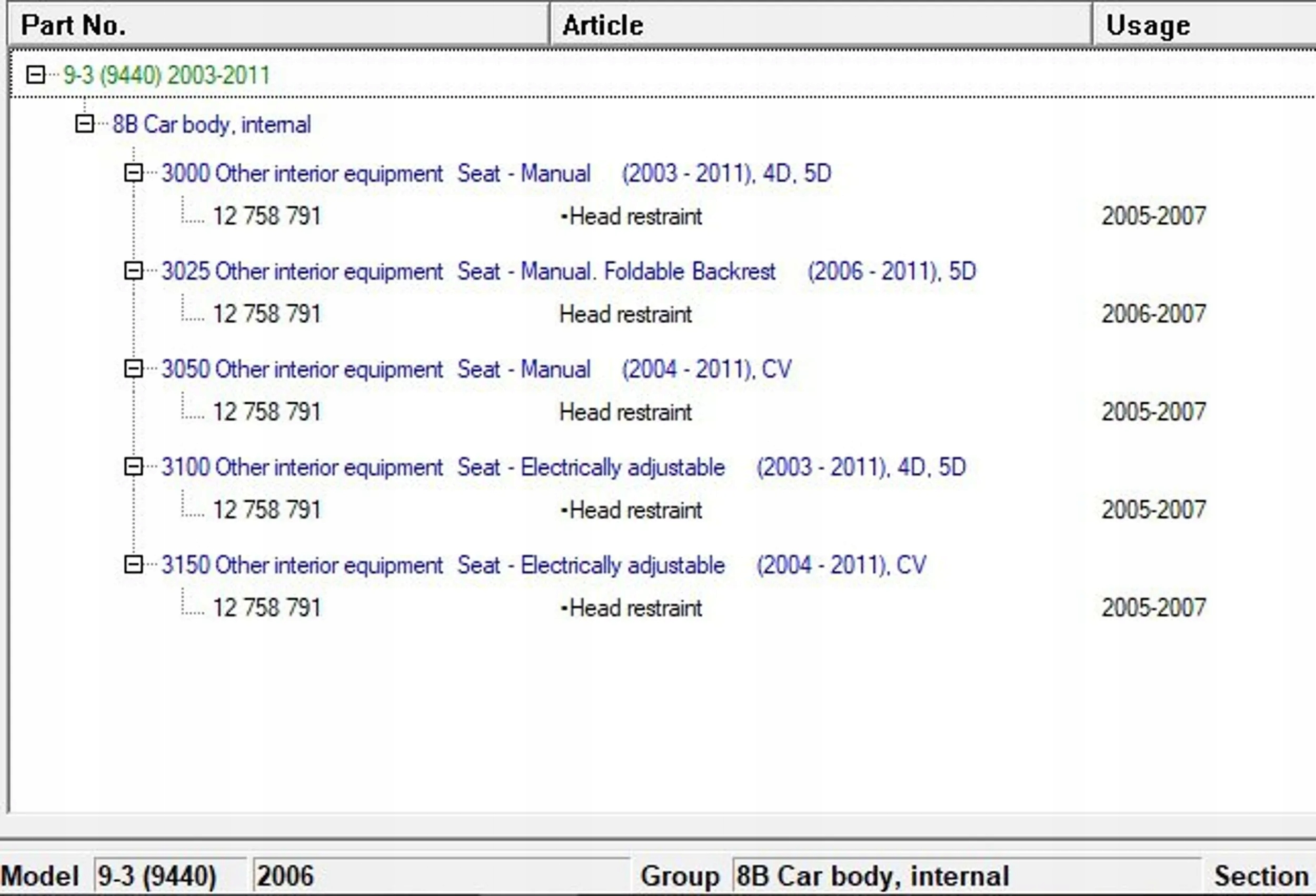
Task: Collapse the 8B Car body, internal node
Action: tap(84, 124)
